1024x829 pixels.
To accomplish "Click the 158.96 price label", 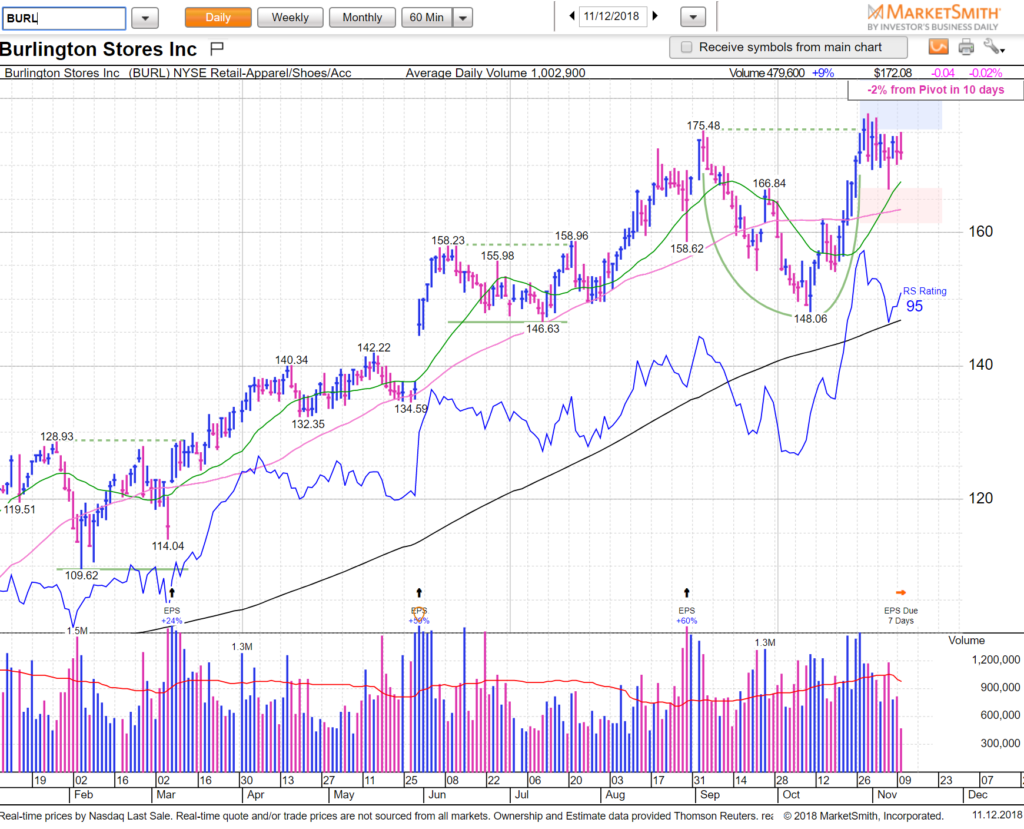I will coord(571,236).
